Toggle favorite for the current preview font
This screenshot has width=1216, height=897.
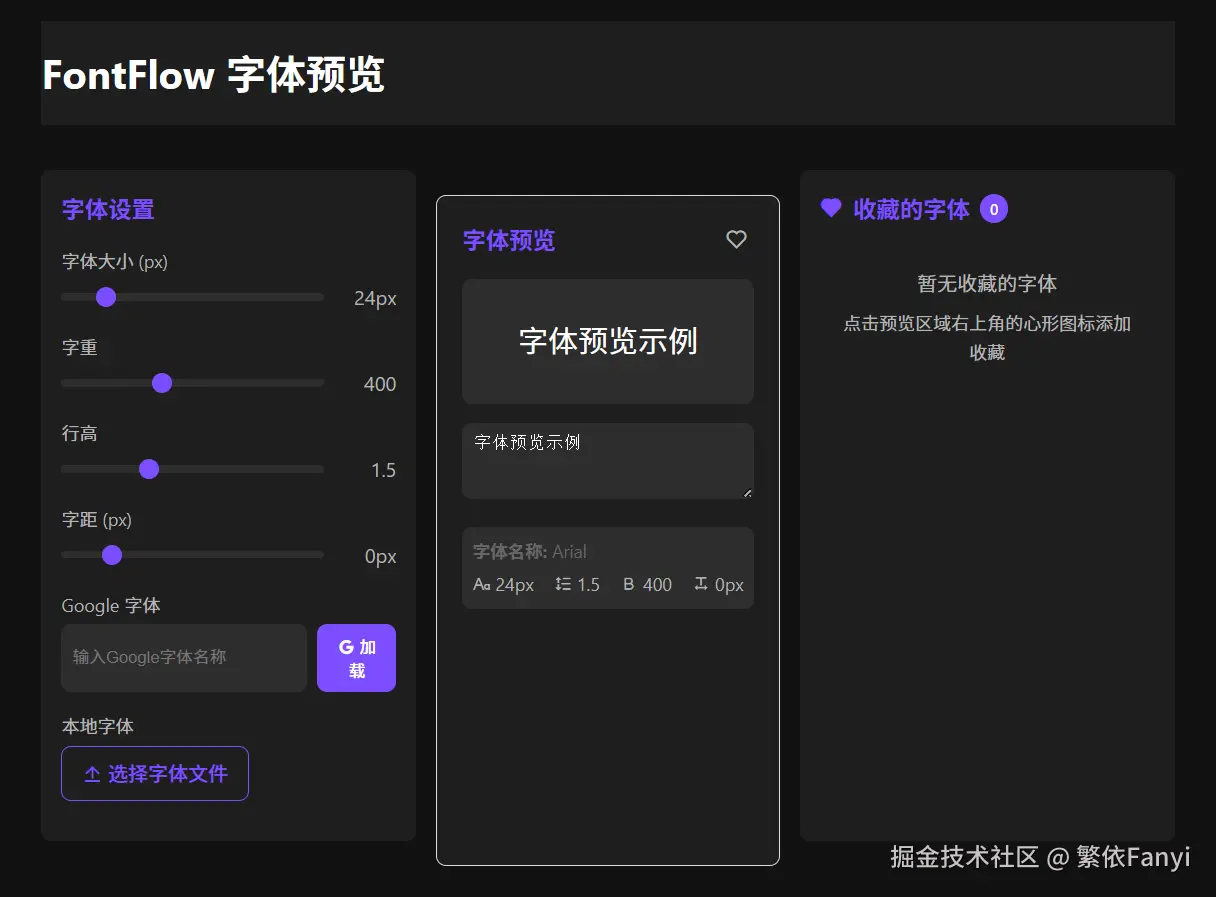point(736,239)
